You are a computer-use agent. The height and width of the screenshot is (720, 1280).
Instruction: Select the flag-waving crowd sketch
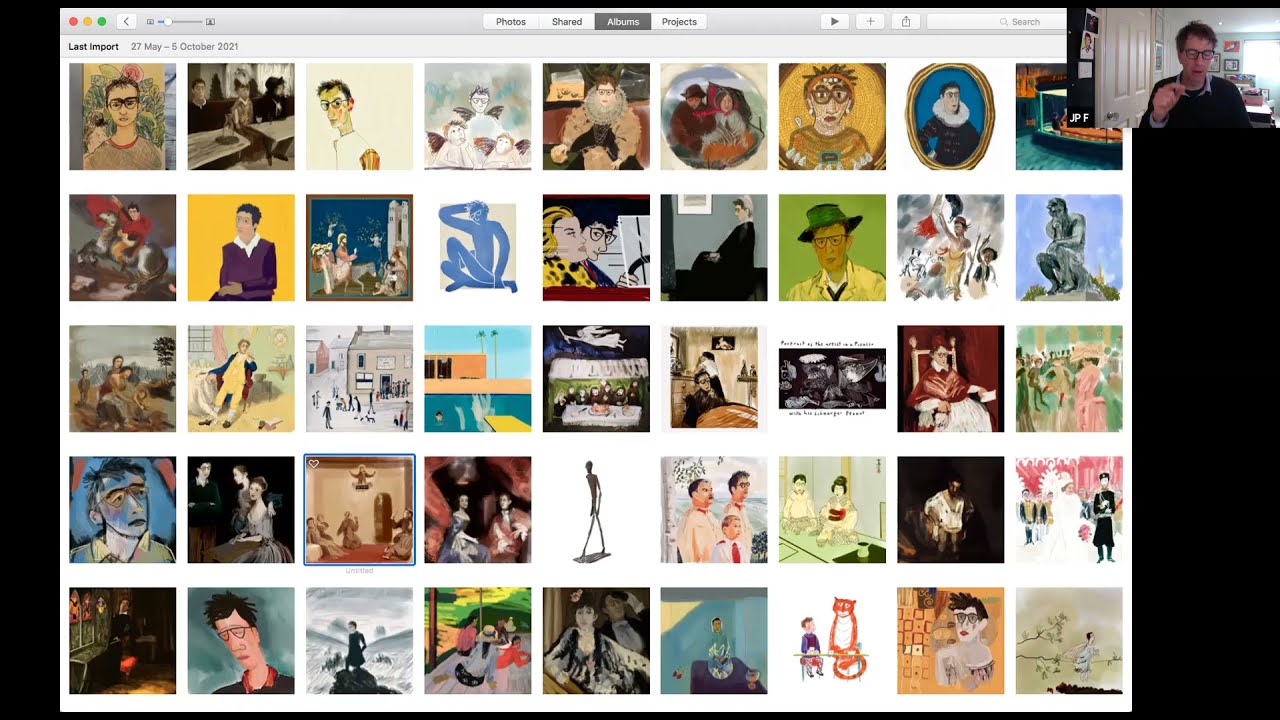click(x=951, y=248)
